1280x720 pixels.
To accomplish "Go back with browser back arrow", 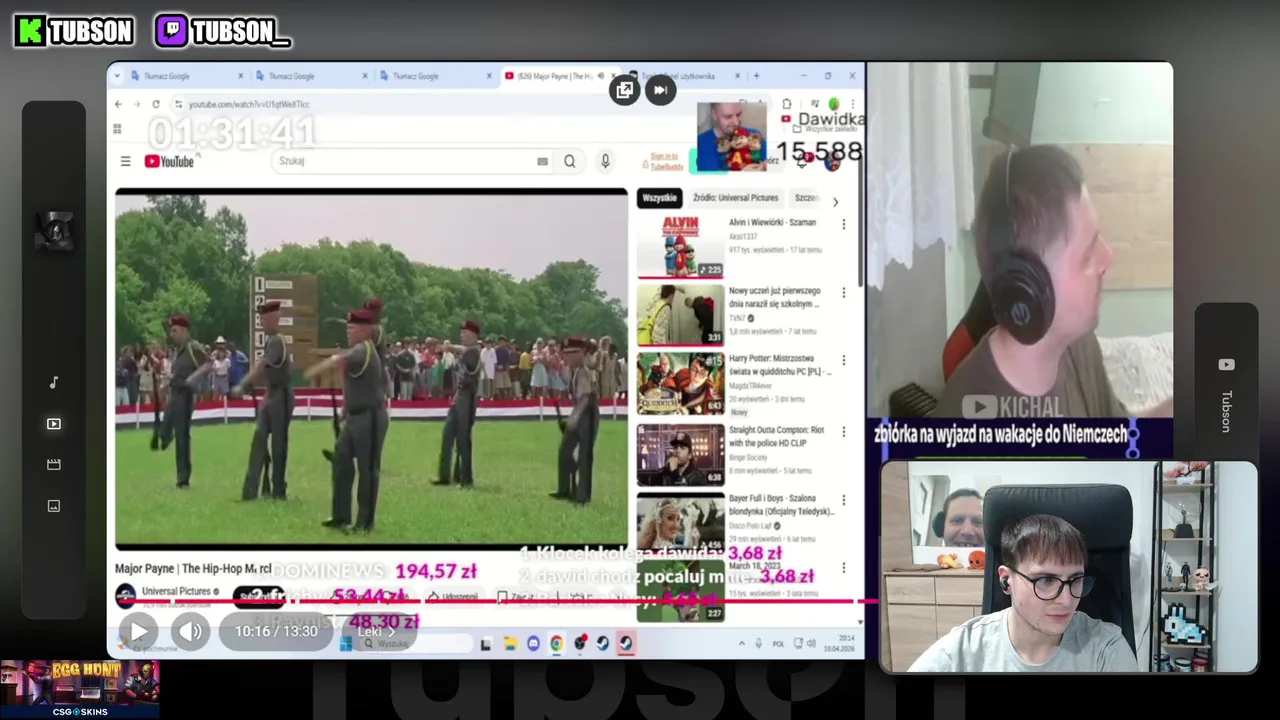I will (x=118, y=104).
